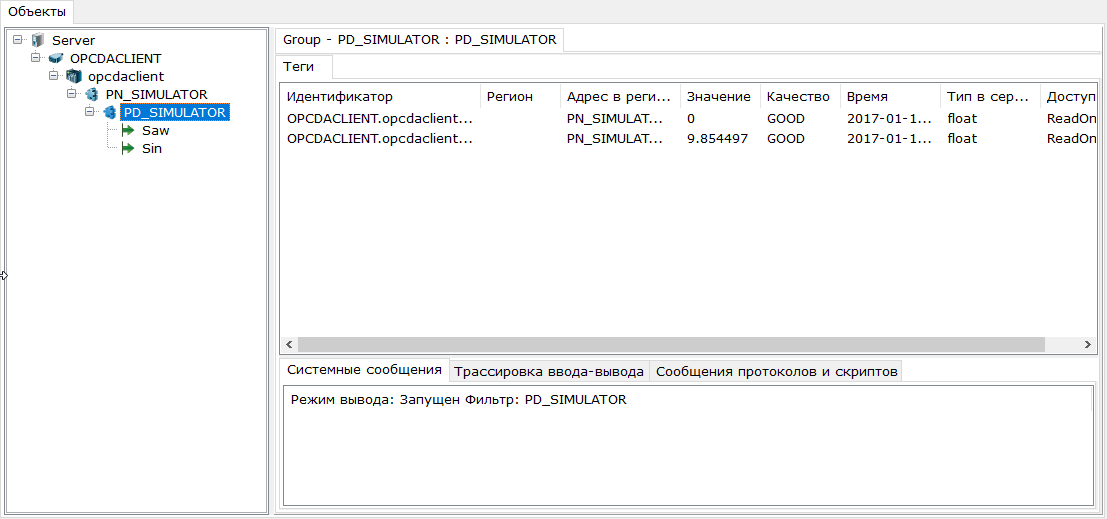Open the Объекты tab

click(x=37, y=11)
